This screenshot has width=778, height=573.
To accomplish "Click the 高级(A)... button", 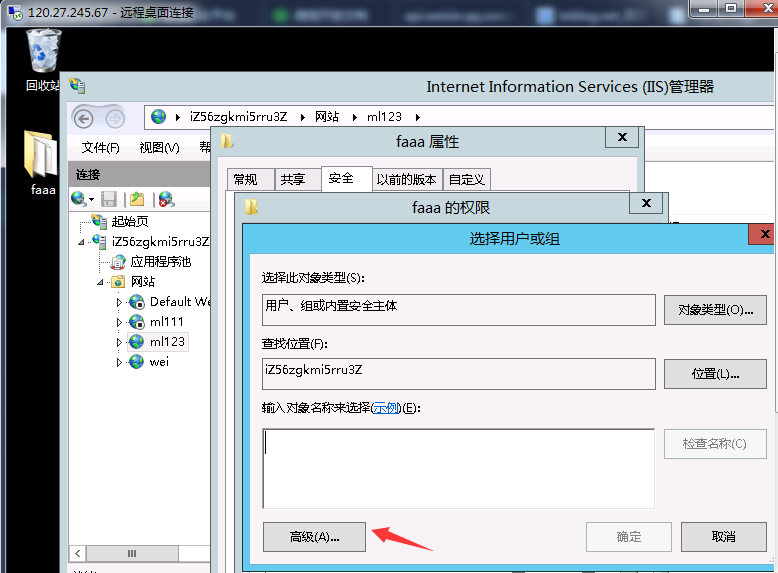I will click(314, 537).
